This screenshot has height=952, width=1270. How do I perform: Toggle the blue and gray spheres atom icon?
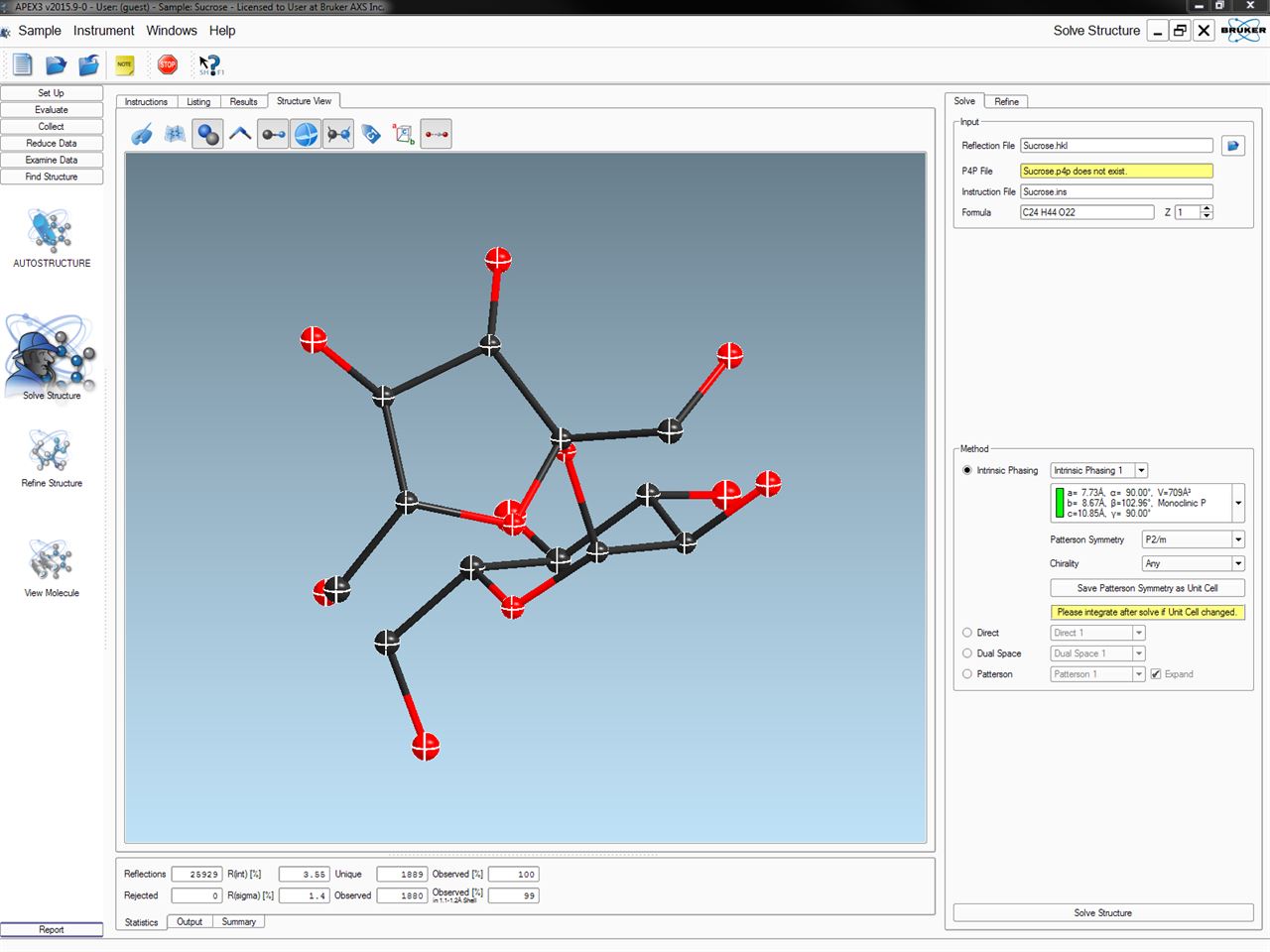point(207,134)
